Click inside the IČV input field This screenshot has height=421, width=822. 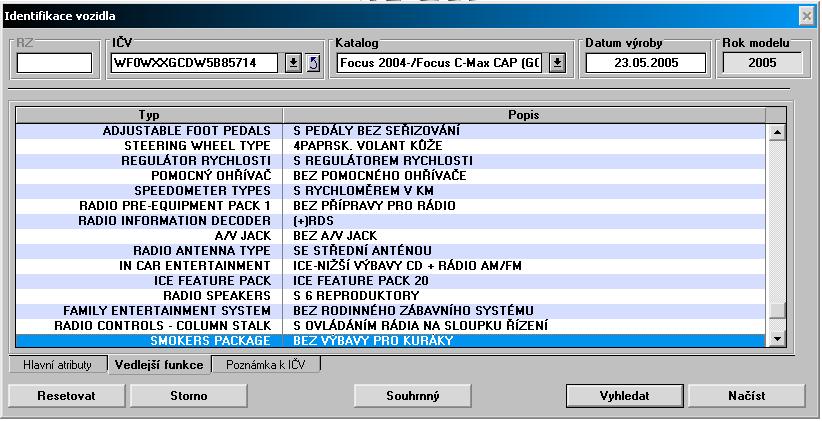195,64
